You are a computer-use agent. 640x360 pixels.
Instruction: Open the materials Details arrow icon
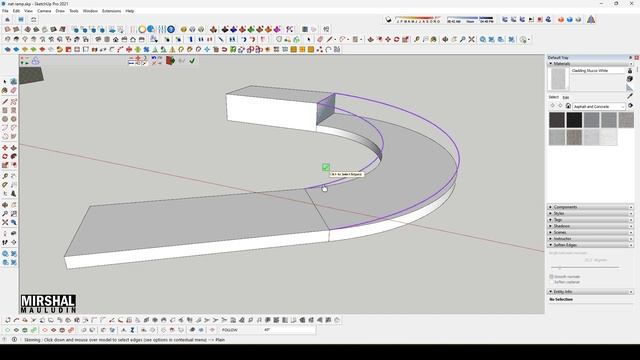pos(631,106)
